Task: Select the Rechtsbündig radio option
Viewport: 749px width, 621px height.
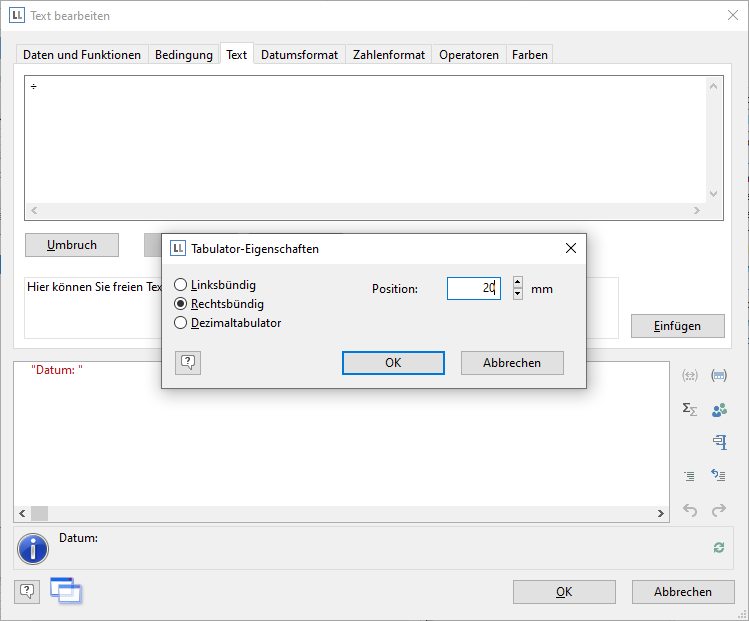Action: coord(181,304)
